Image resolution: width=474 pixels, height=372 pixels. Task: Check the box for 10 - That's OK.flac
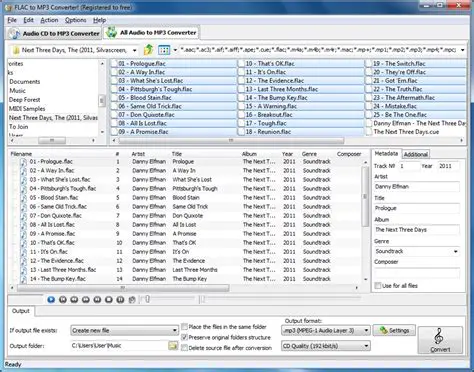point(242,64)
